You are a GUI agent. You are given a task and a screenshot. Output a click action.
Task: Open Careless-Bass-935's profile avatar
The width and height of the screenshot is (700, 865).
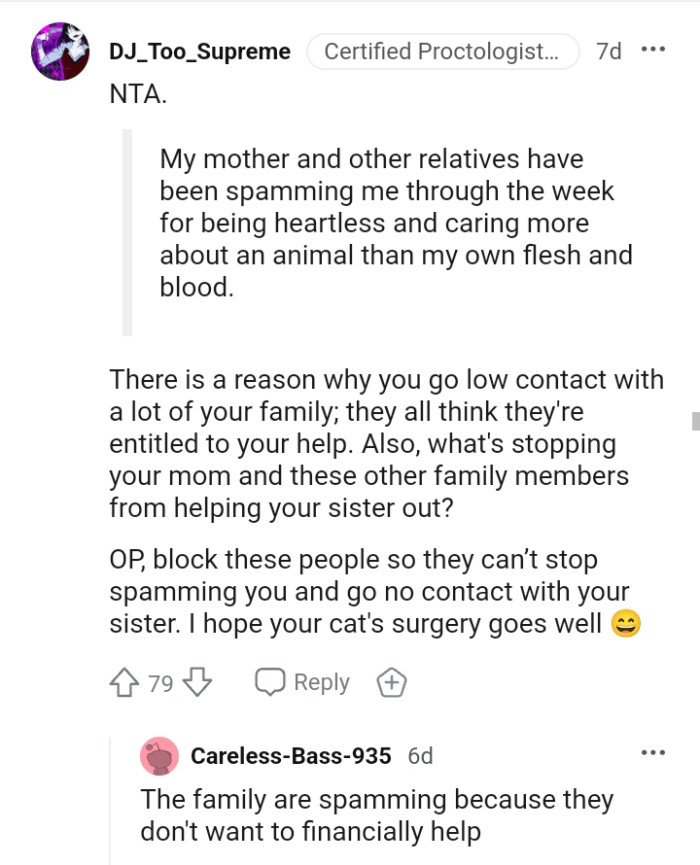pos(157,757)
